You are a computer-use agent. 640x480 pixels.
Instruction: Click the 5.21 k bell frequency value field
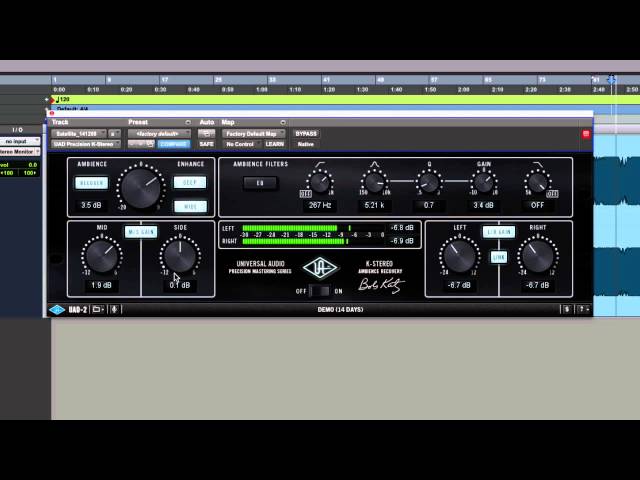point(374,205)
